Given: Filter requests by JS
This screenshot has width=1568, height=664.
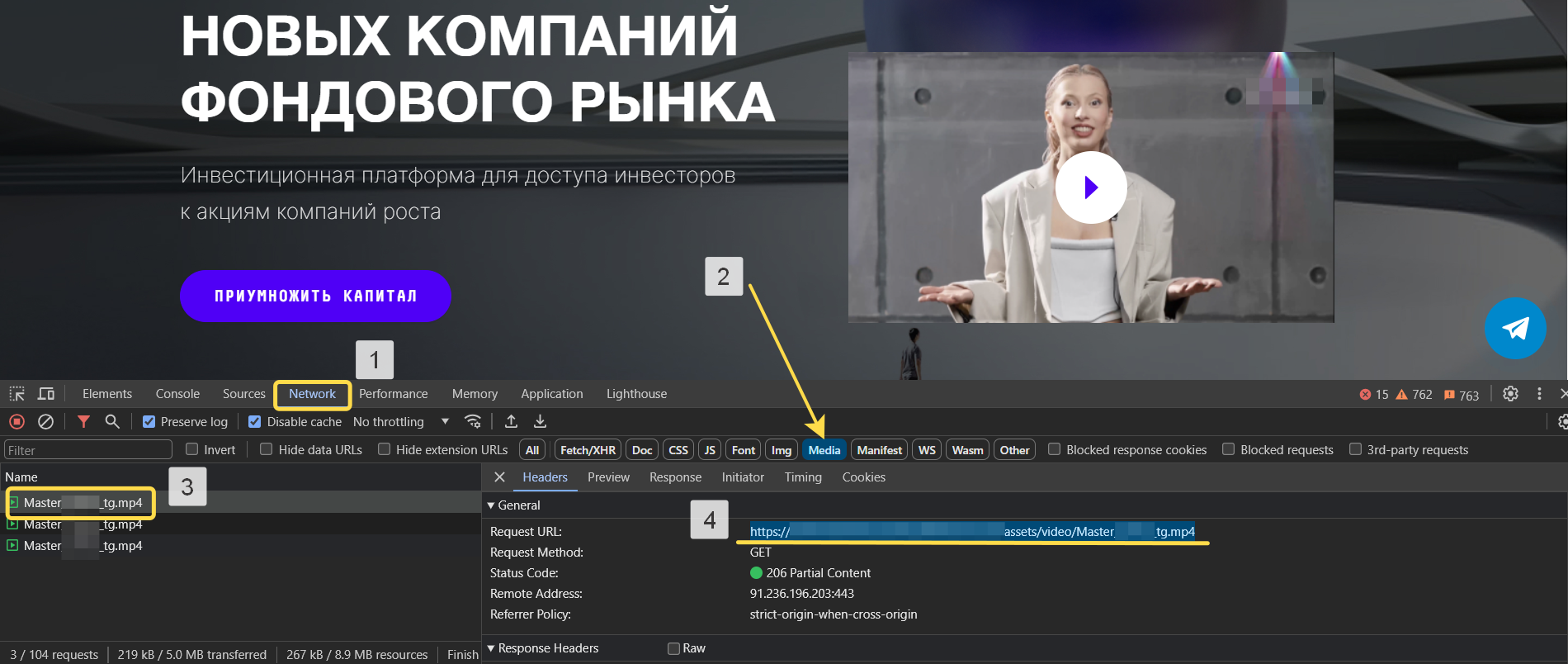Looking at the screenshot, I should (x=710, y=450).
